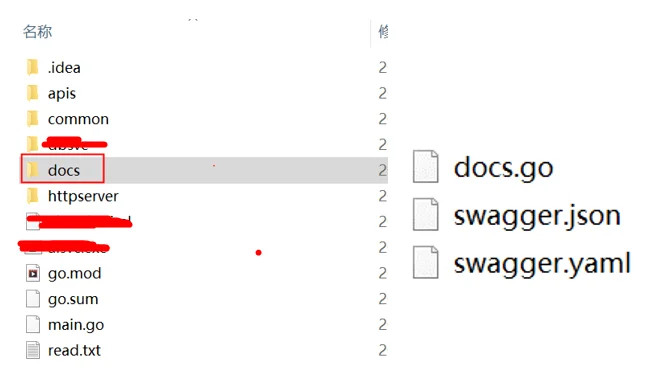
Task: Click the swagger.yaml file name
Action: tap(542, 264)
